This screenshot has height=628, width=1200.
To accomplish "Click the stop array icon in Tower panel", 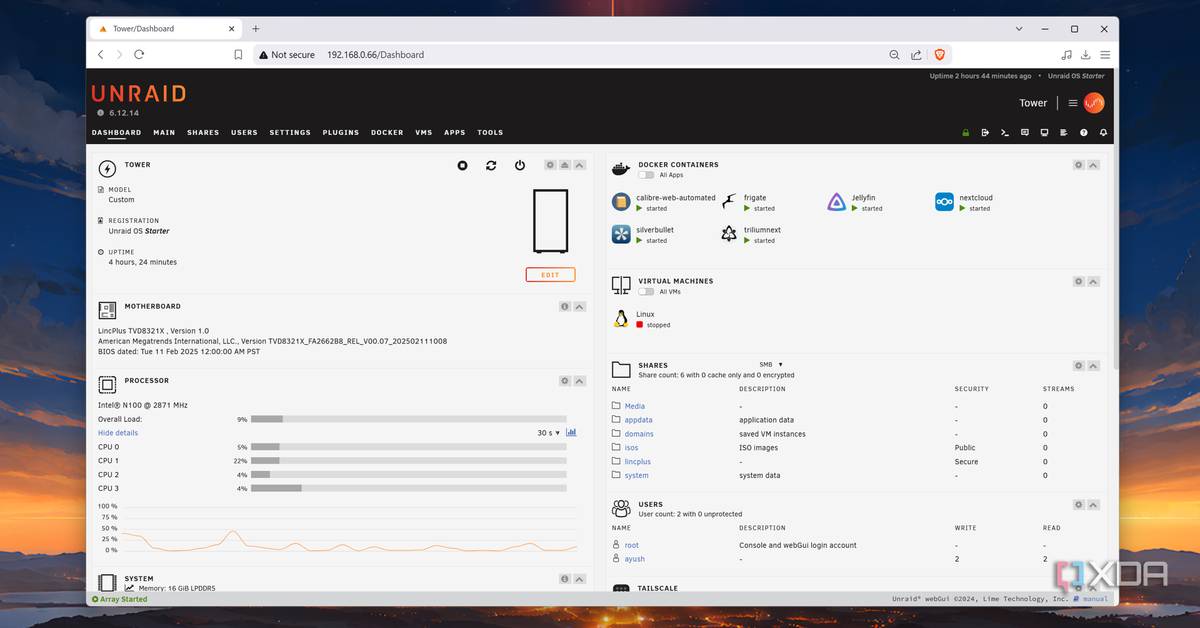I will [x=462, y=165].
